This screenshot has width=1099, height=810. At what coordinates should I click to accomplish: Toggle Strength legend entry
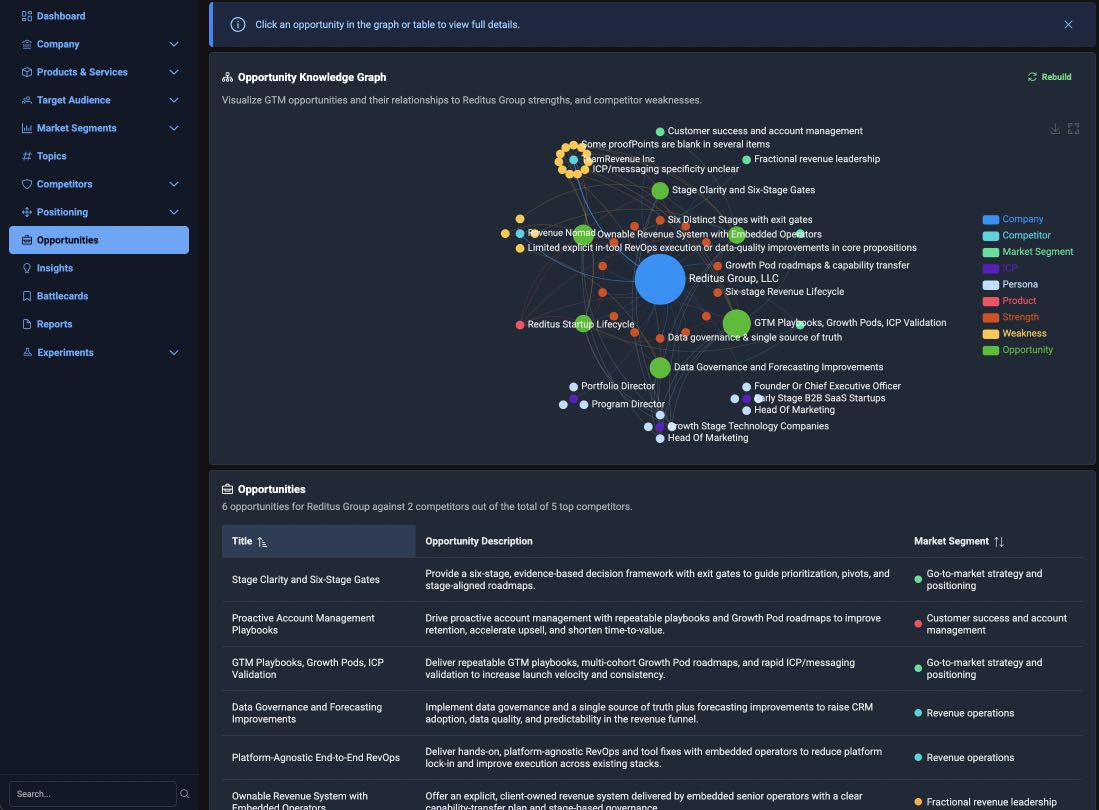[1011, 317]
